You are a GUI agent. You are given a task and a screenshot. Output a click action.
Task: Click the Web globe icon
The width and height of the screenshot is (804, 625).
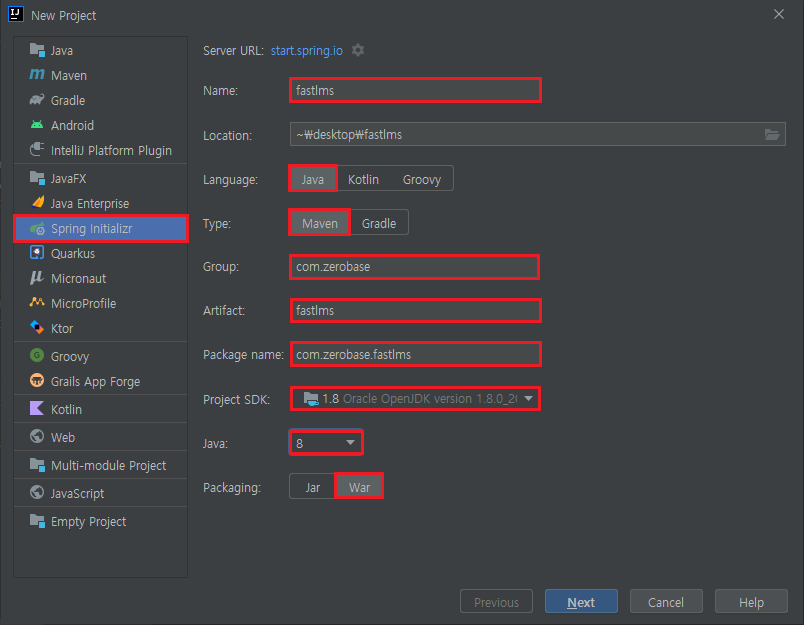[x=37, y=436]
